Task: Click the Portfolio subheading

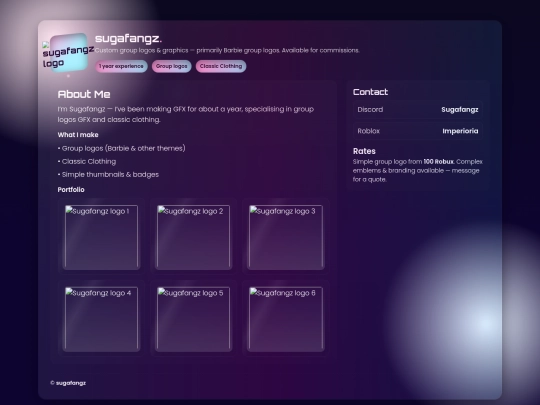Action: [71, 189]
